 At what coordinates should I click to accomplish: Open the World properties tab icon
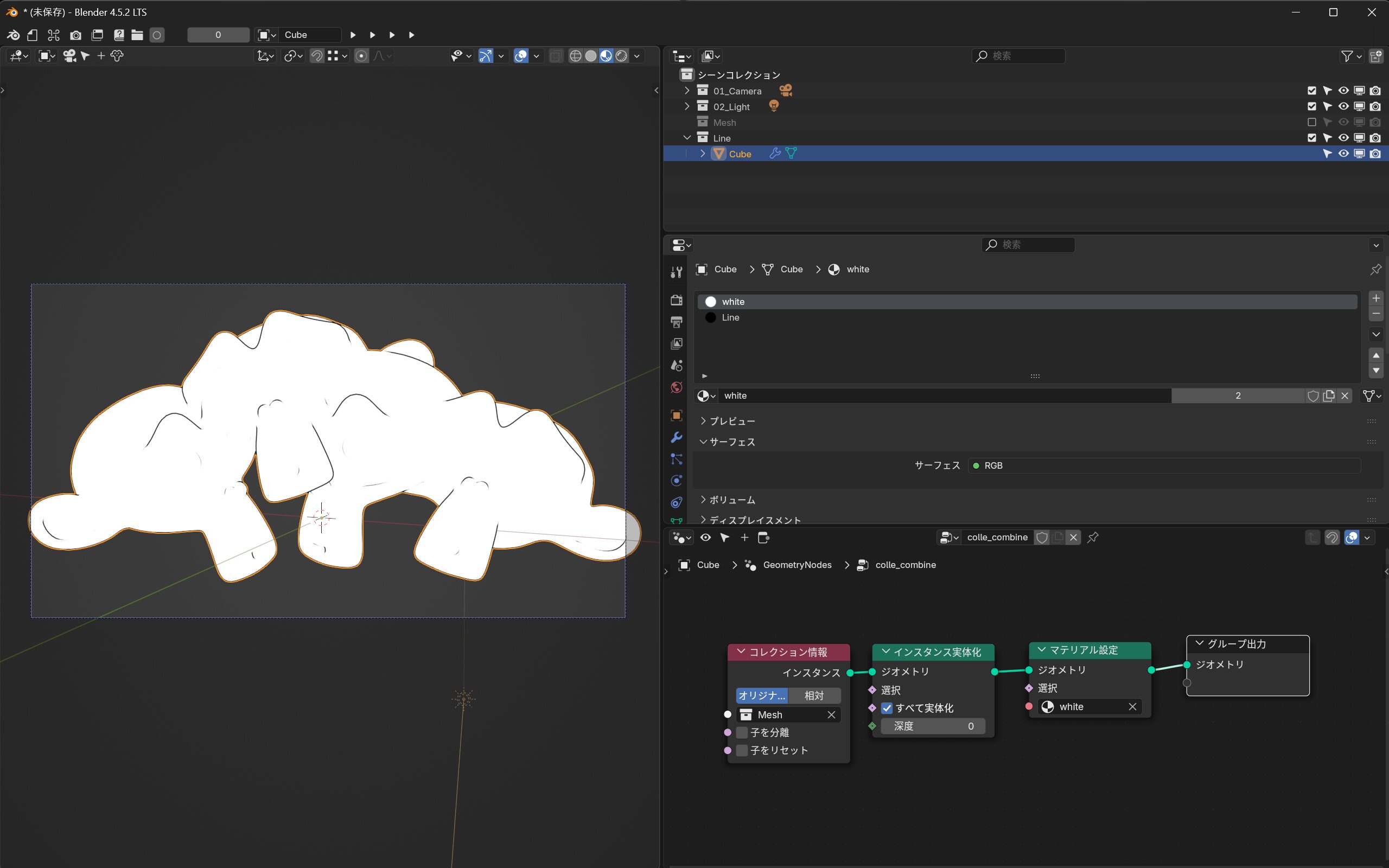tap(677, 387)
